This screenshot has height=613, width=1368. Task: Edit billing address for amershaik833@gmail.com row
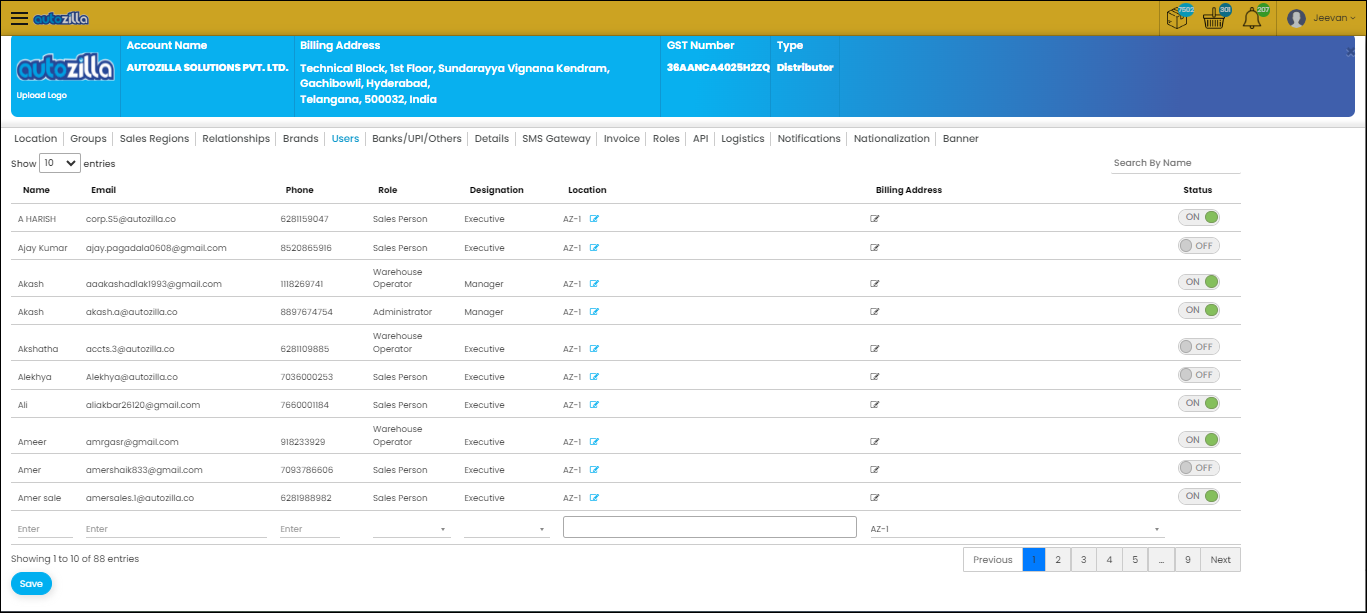point(875,470)
